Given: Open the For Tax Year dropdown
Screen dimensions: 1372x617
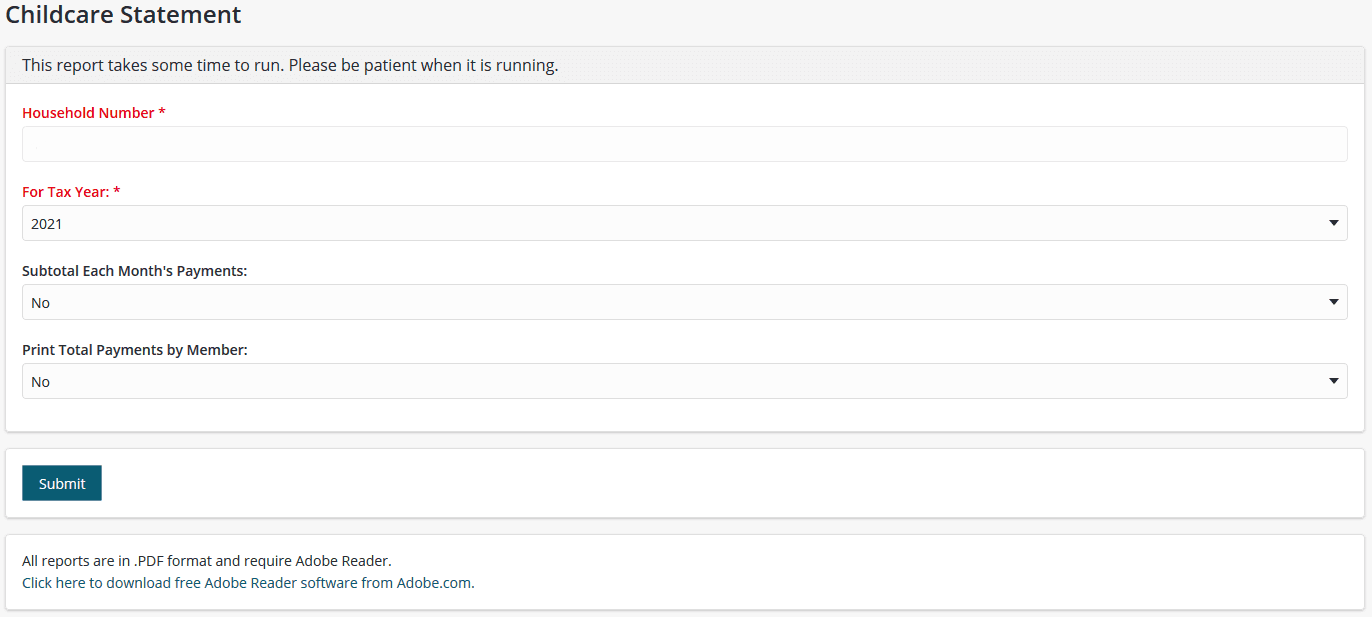Looking at the screenshot, I should pyautogui.click(x=684, y=223).
